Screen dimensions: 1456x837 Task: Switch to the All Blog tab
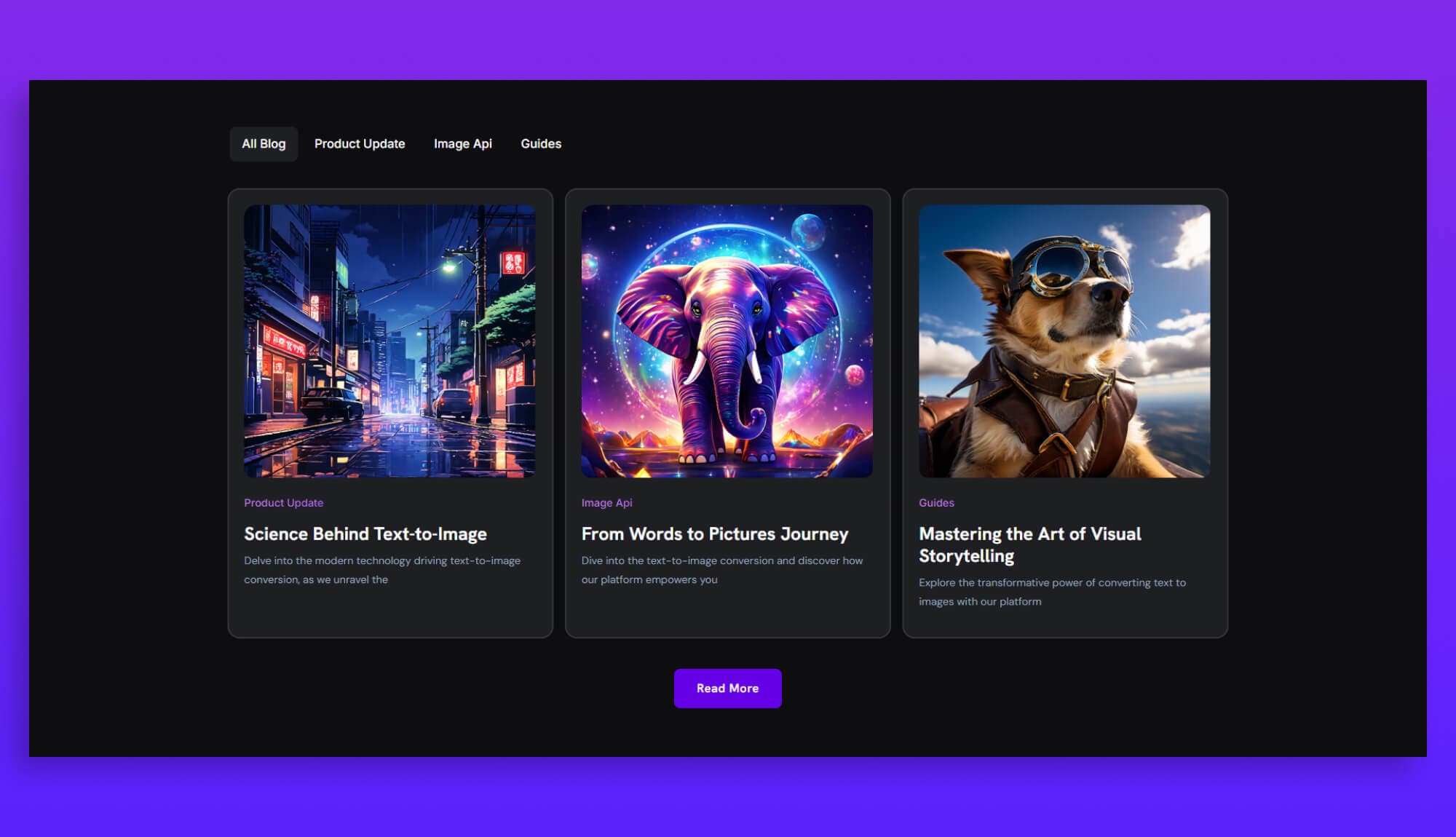coord(264,143)
